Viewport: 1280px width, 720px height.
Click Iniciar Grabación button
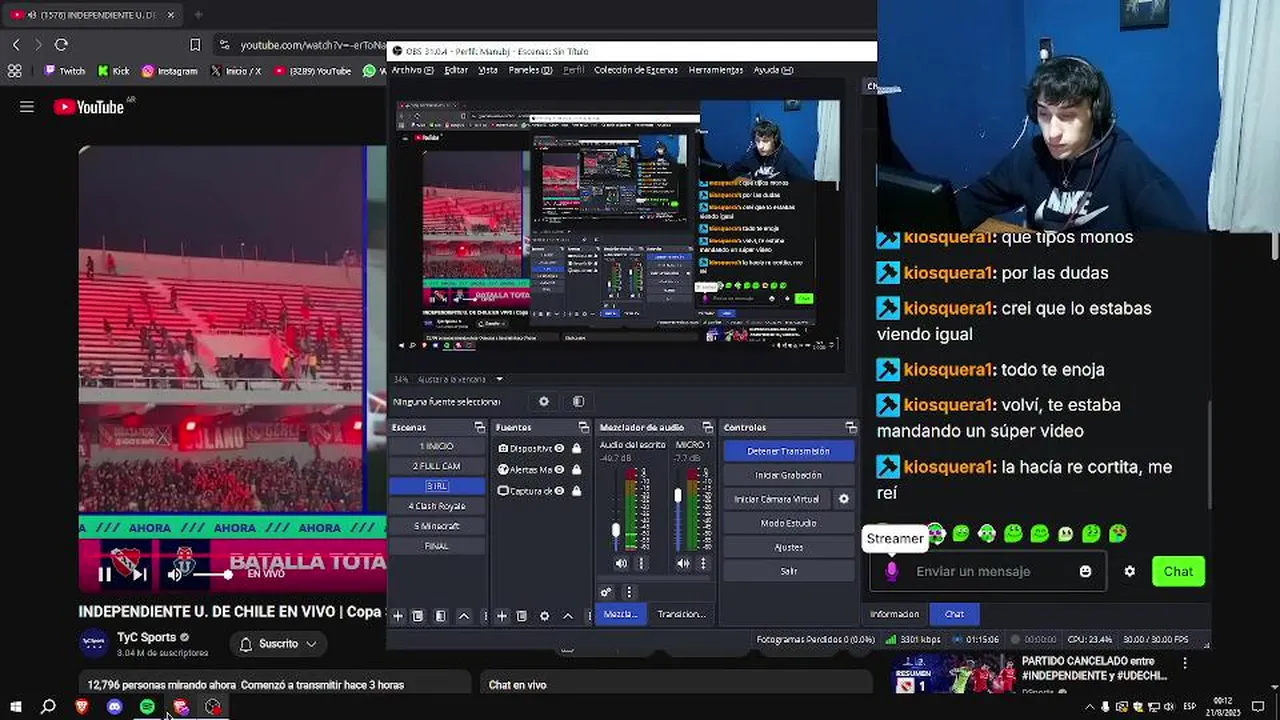point(788,475)
